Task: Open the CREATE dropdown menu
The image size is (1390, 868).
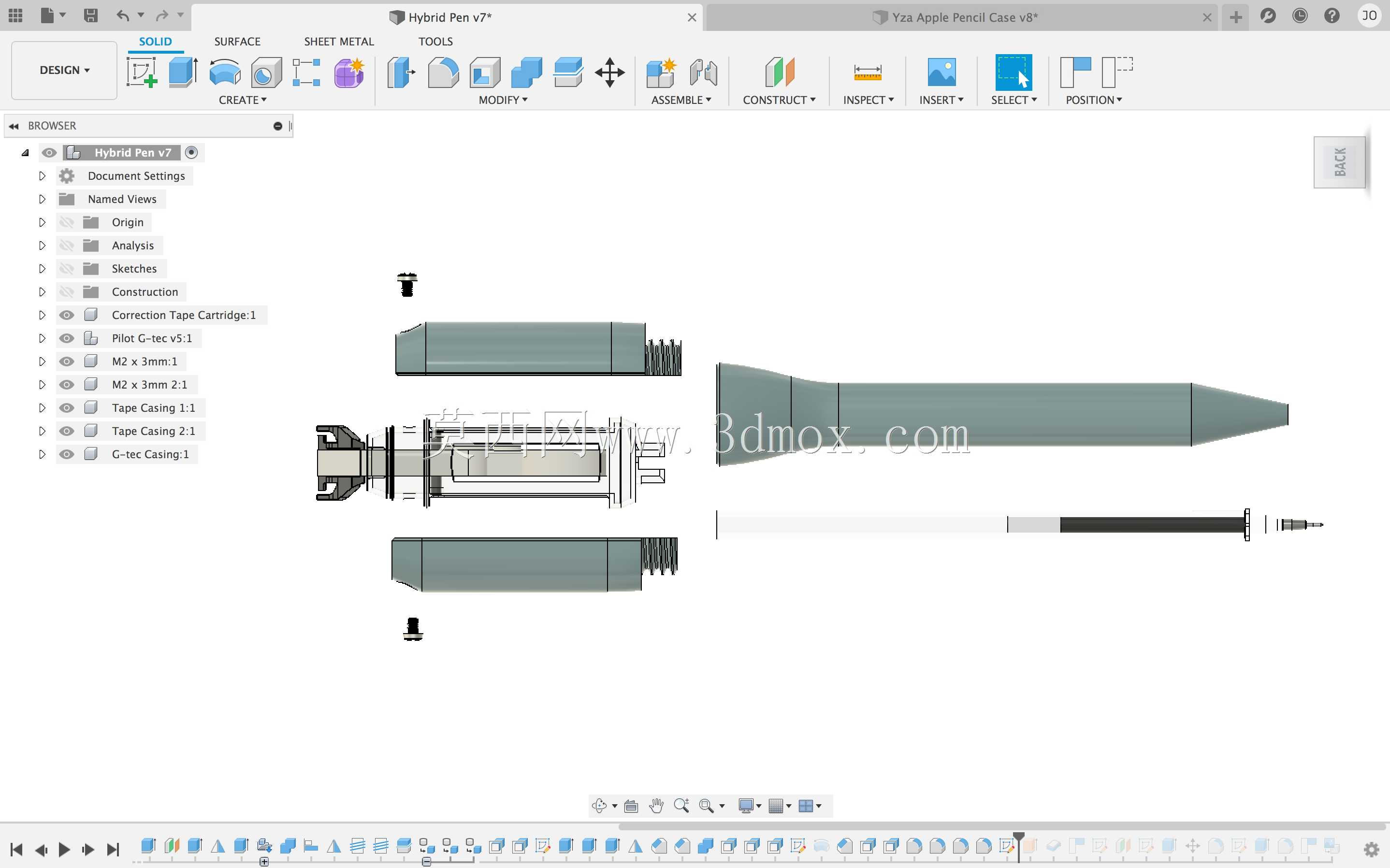Action: click(243, 100)
